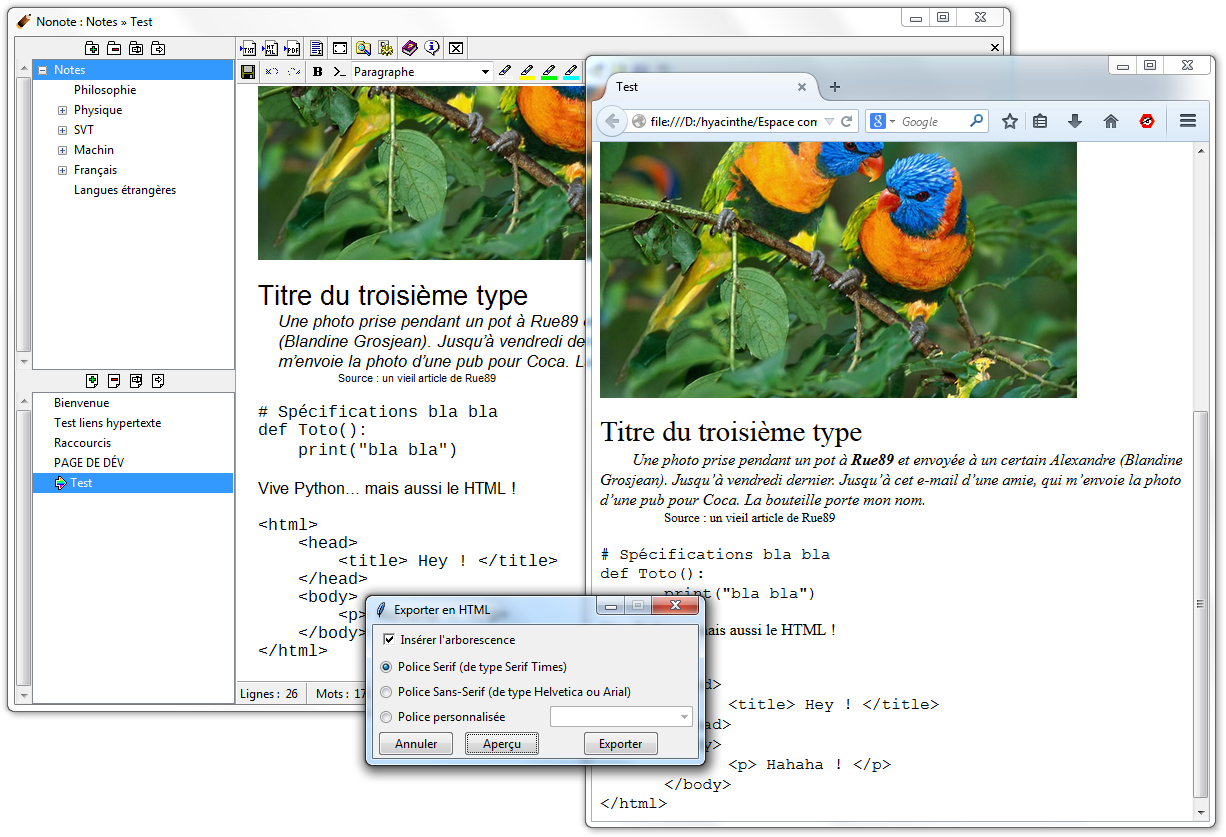Open the document properties page icon
Image resolution: width=1226 pixels, height=837 pixels.
(316, 48)
